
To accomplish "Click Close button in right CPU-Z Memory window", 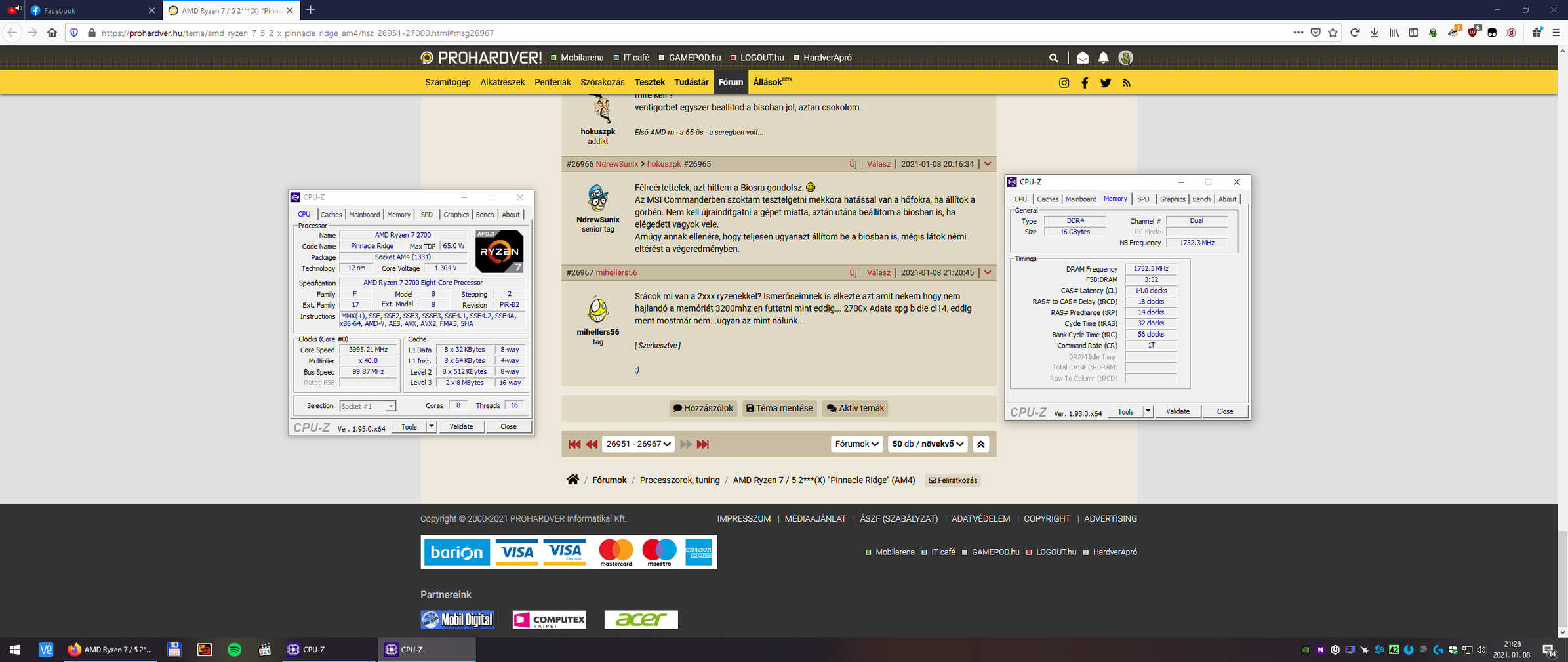I will [1224, 411].
